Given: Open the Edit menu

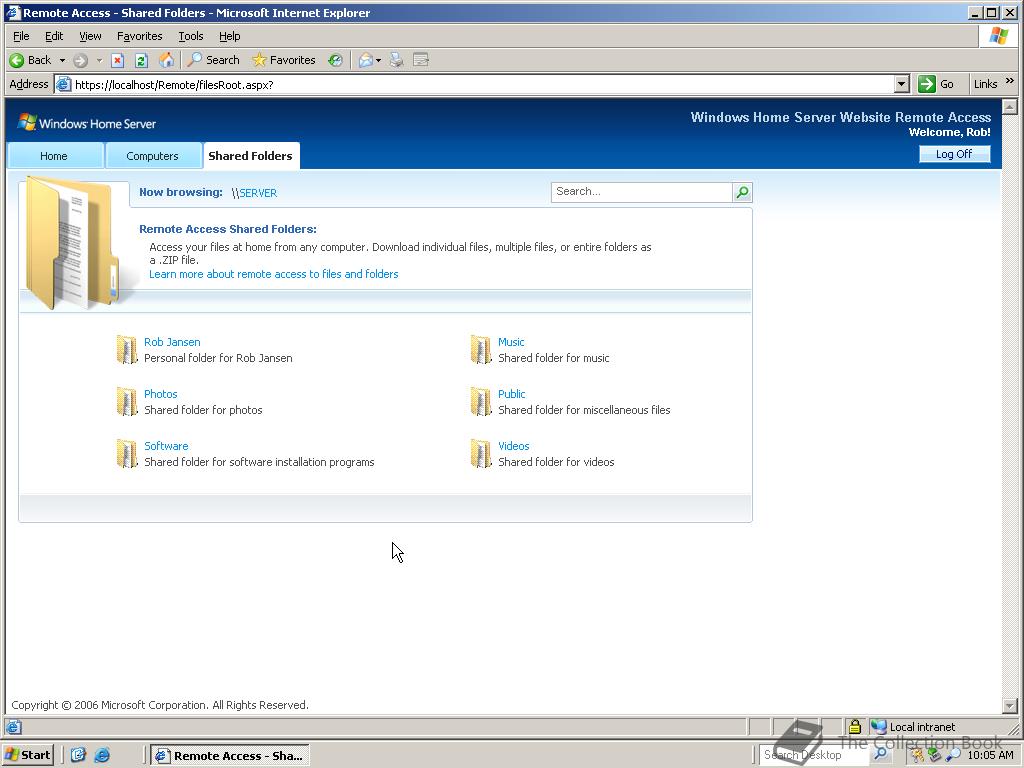Looking at the screenshot, I should click(x=54, y=37).
